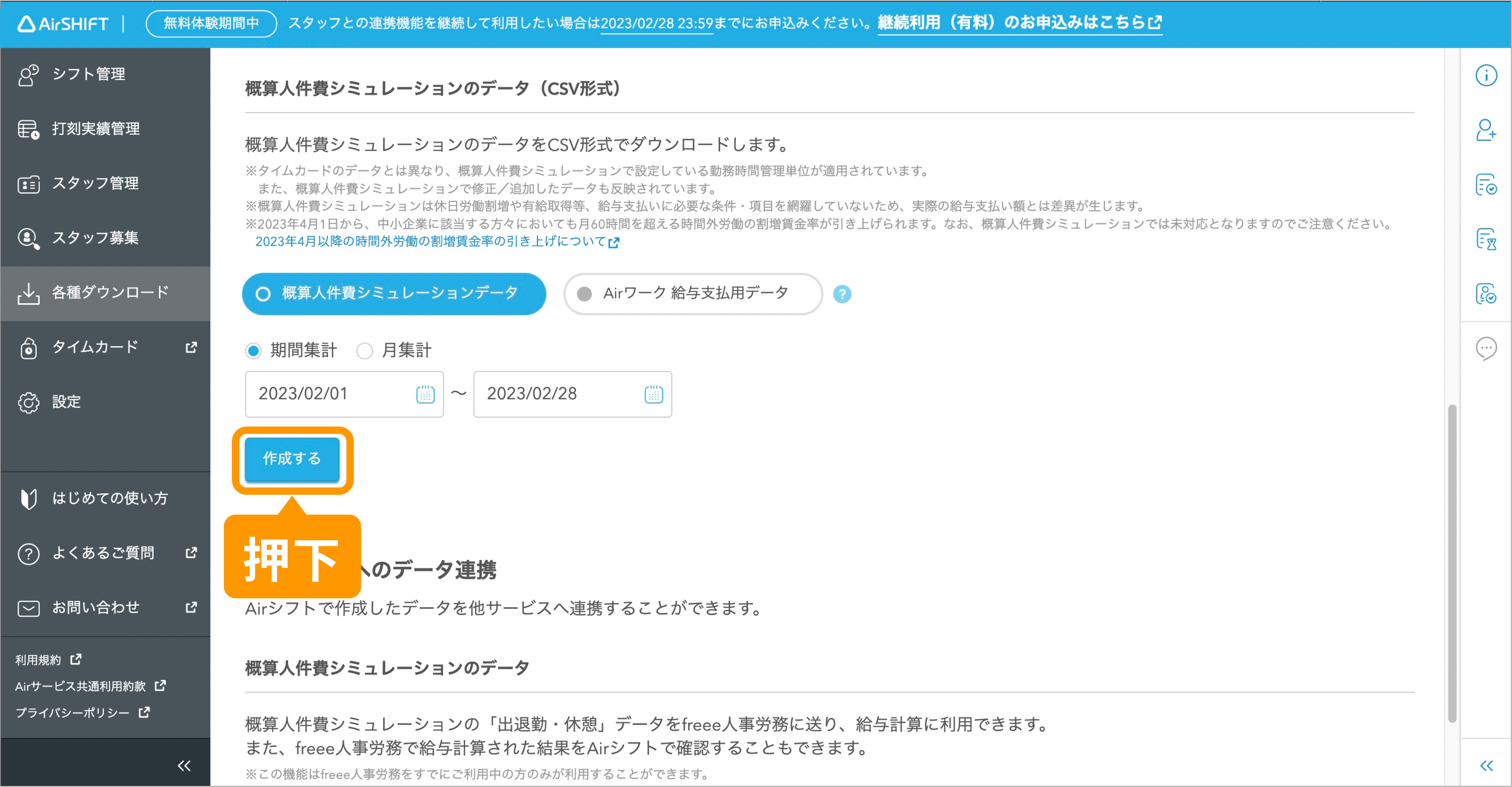Viewport: 1512px width, 787px height.
Task: Click the FAQ question-mark circle icon
Action: pyautogui.click(x=28, y=554)
